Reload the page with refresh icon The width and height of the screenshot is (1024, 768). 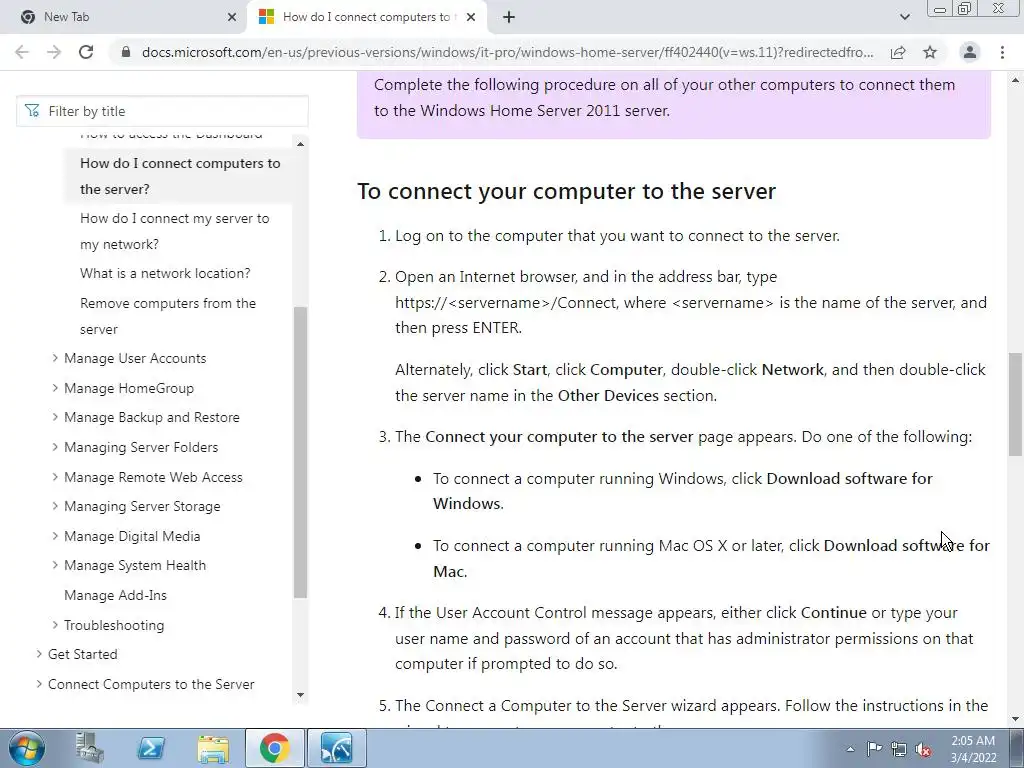tap(86, 52)
